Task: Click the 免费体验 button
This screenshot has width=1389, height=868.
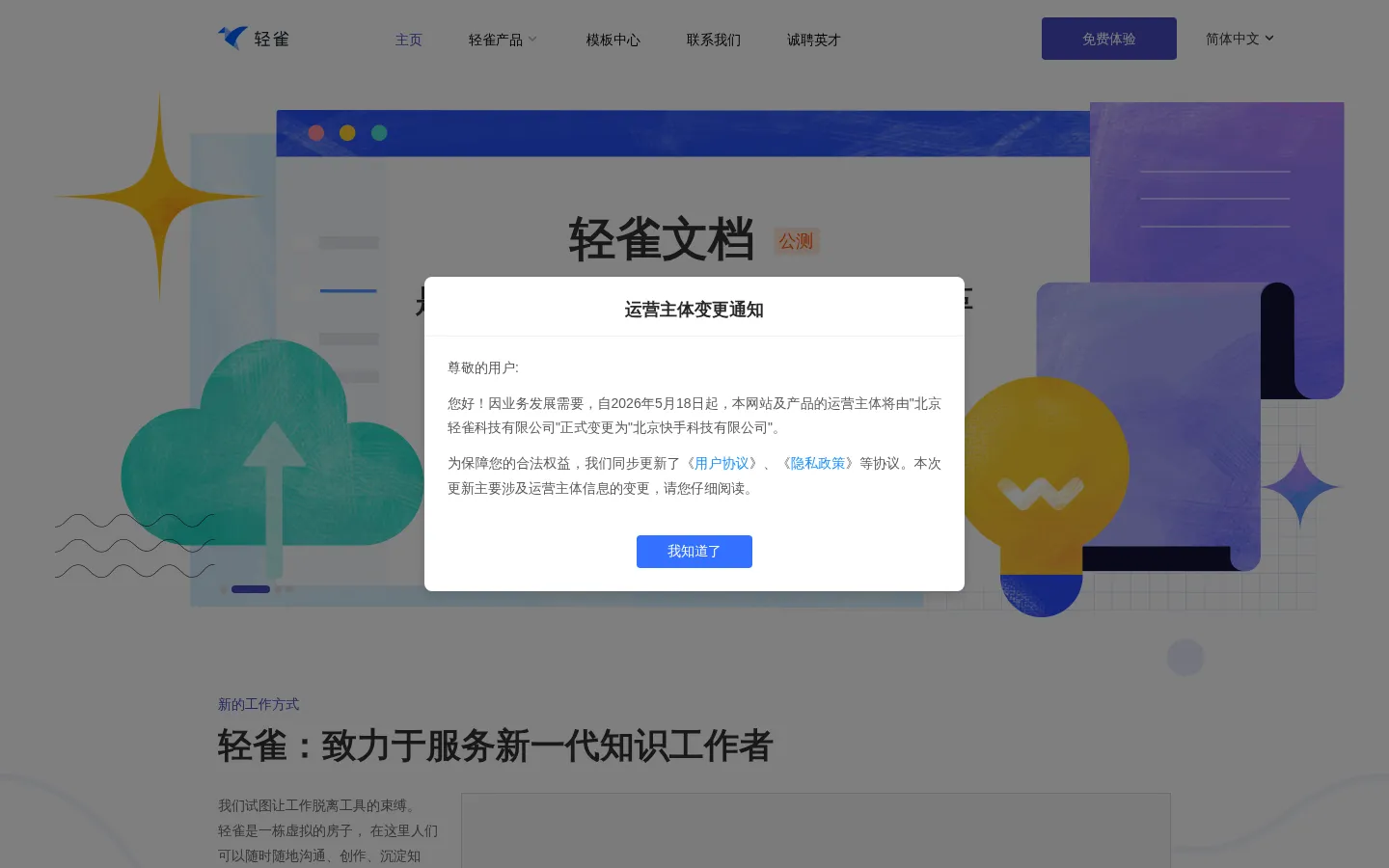Action: tap(1109, 39)
